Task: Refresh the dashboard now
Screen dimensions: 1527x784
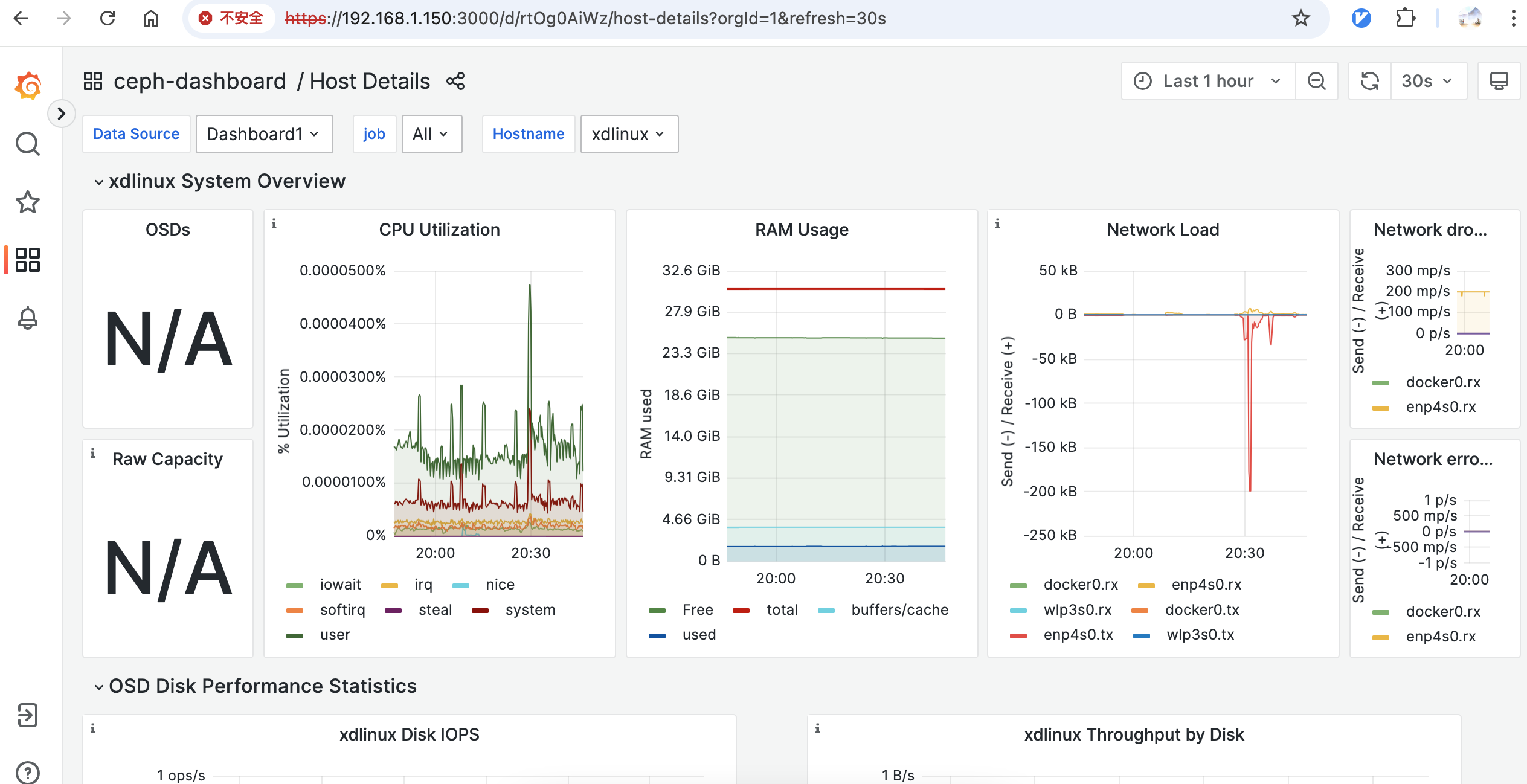Action: [x=1369, y=81]
